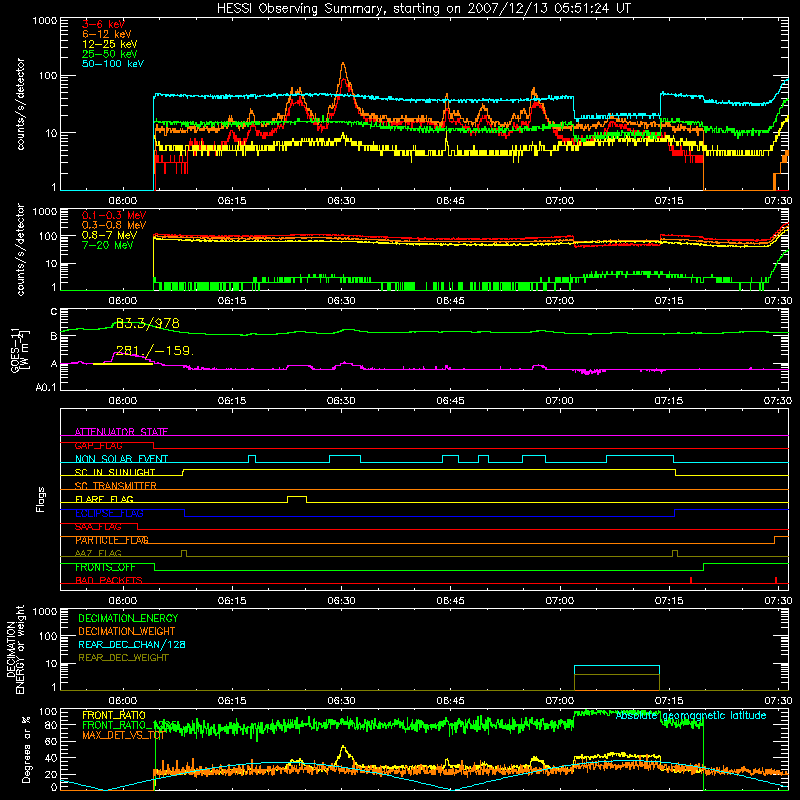Choose the PARTICLE_FLAG label
Viewport: 800px width, 800px height.
[112, 540]
